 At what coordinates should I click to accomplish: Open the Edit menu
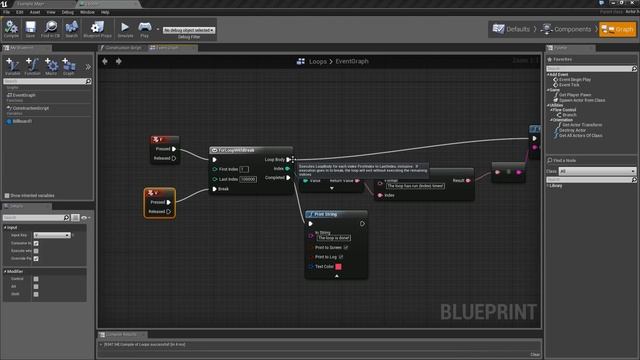(19, 12)
